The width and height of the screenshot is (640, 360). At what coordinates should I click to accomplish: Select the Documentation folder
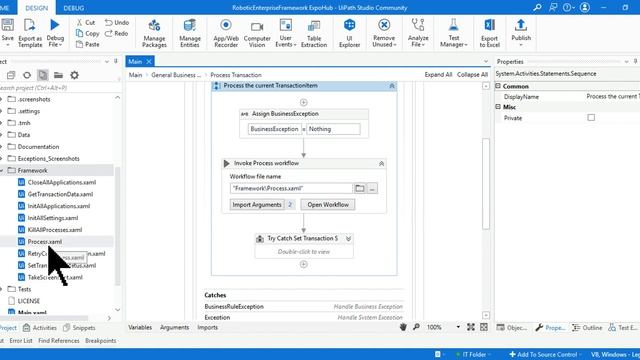(38, 147)
